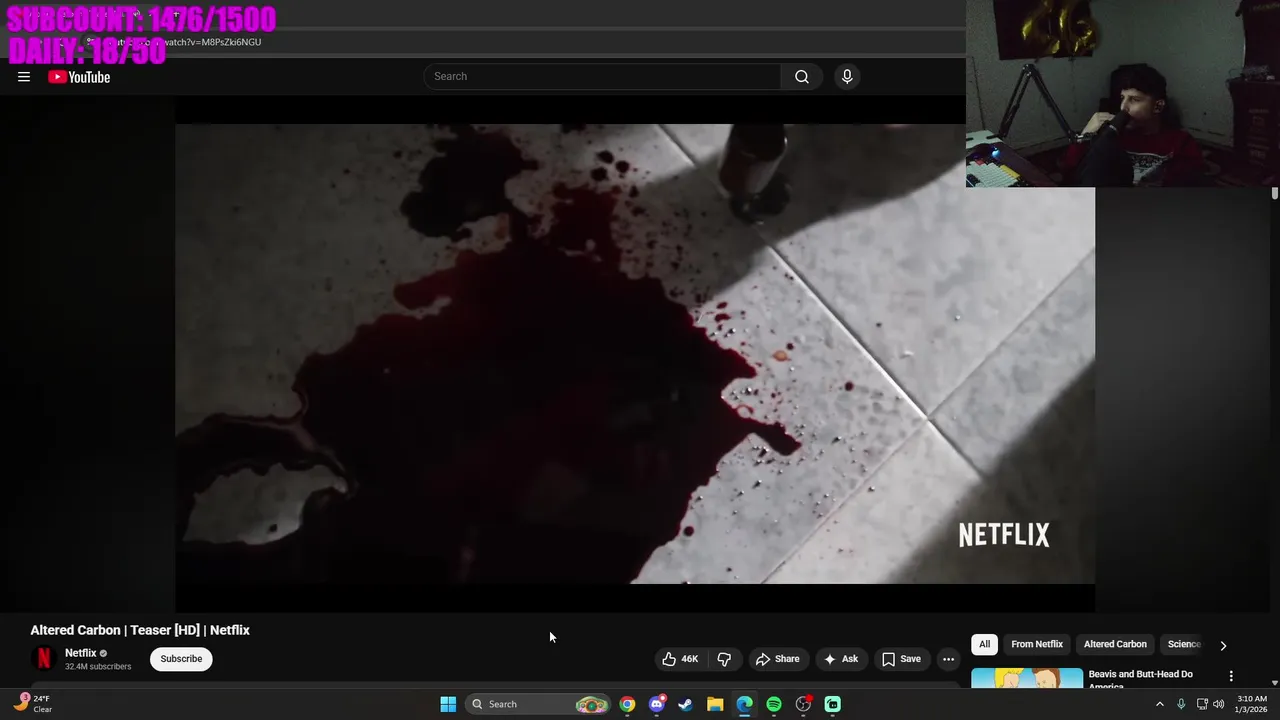The width and height of the screenshot is (1280, 720).
Task: Show next filter chips with arrow
Action: [1223, 645]
